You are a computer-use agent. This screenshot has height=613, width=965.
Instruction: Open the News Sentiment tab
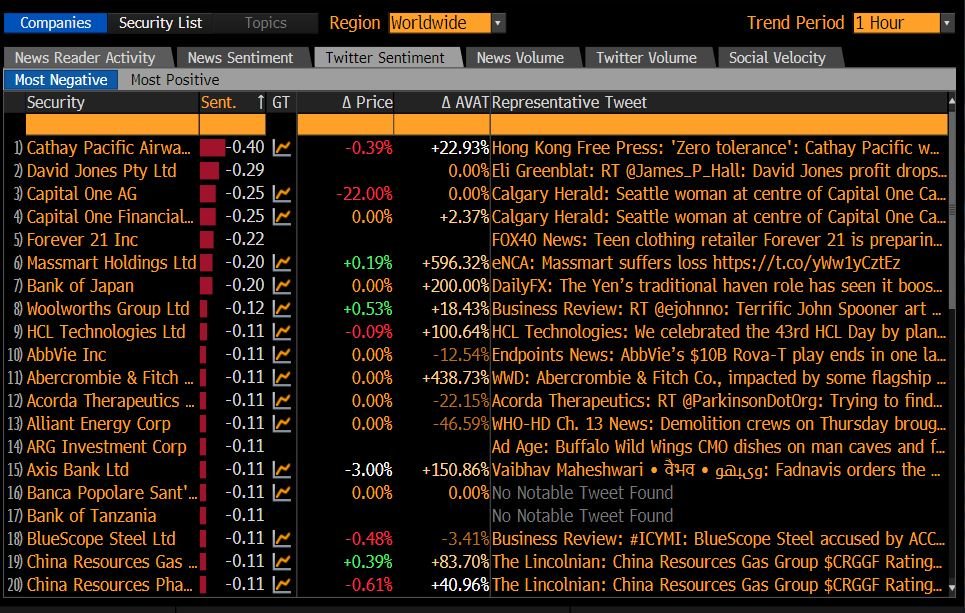pos(240,57)
